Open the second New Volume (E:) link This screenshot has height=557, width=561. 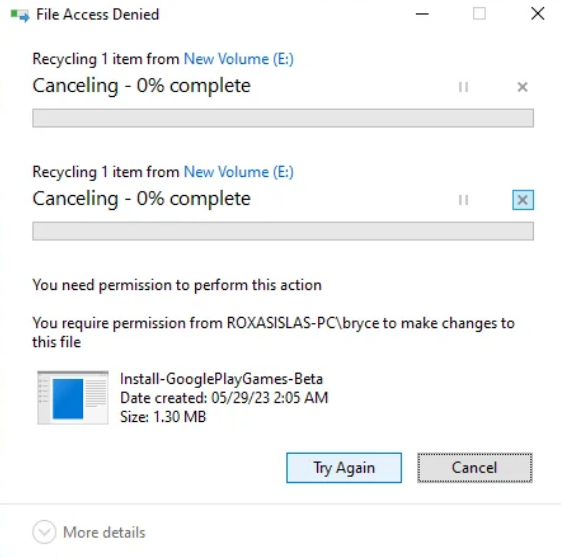[239, 172]
